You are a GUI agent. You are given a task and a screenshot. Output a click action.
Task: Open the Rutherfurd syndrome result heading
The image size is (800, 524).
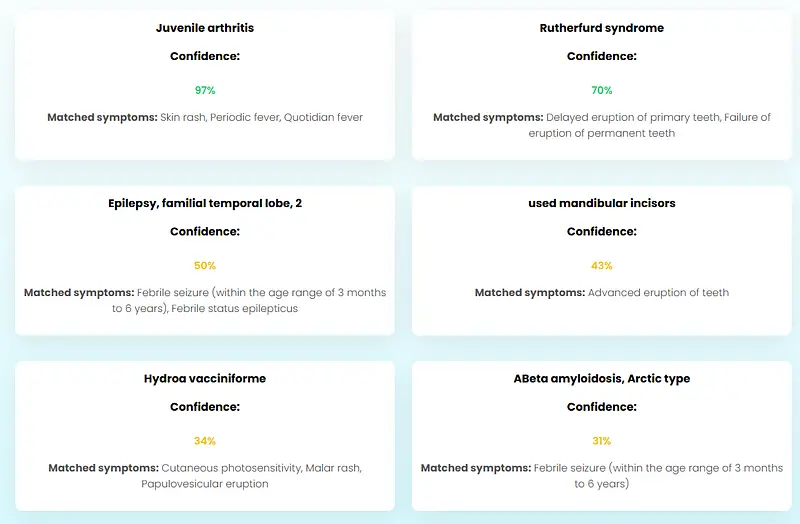pyautogui.click(x=602, y=28)
